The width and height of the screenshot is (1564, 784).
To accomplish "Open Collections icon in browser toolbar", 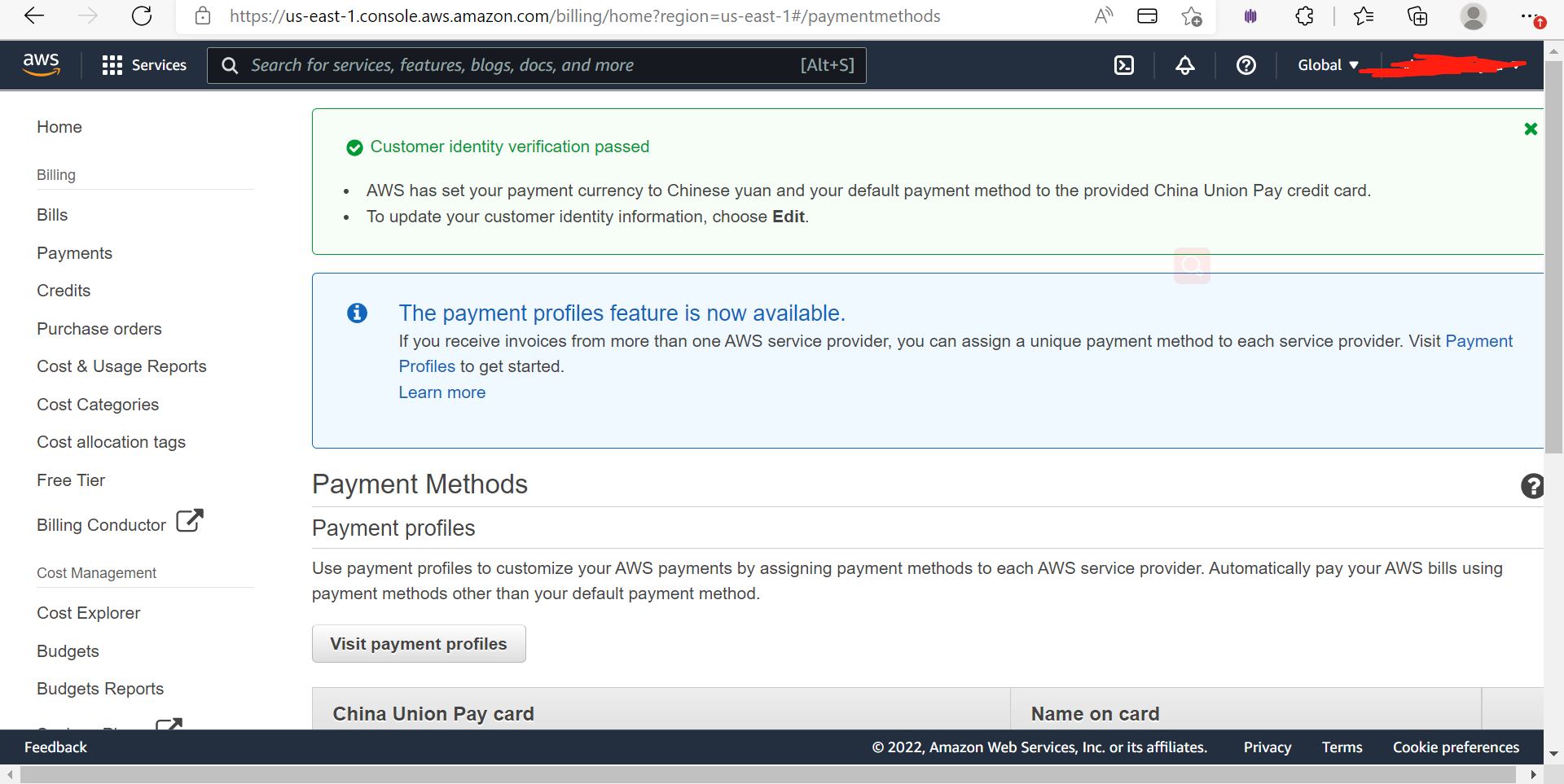I will [x=1417, y=15].
